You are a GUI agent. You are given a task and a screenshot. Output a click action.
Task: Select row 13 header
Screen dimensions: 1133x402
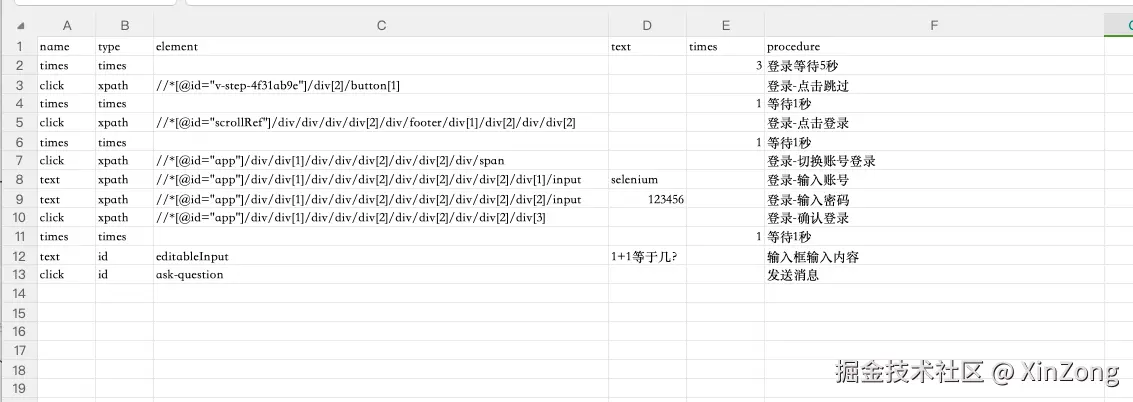tap(18, 274)
